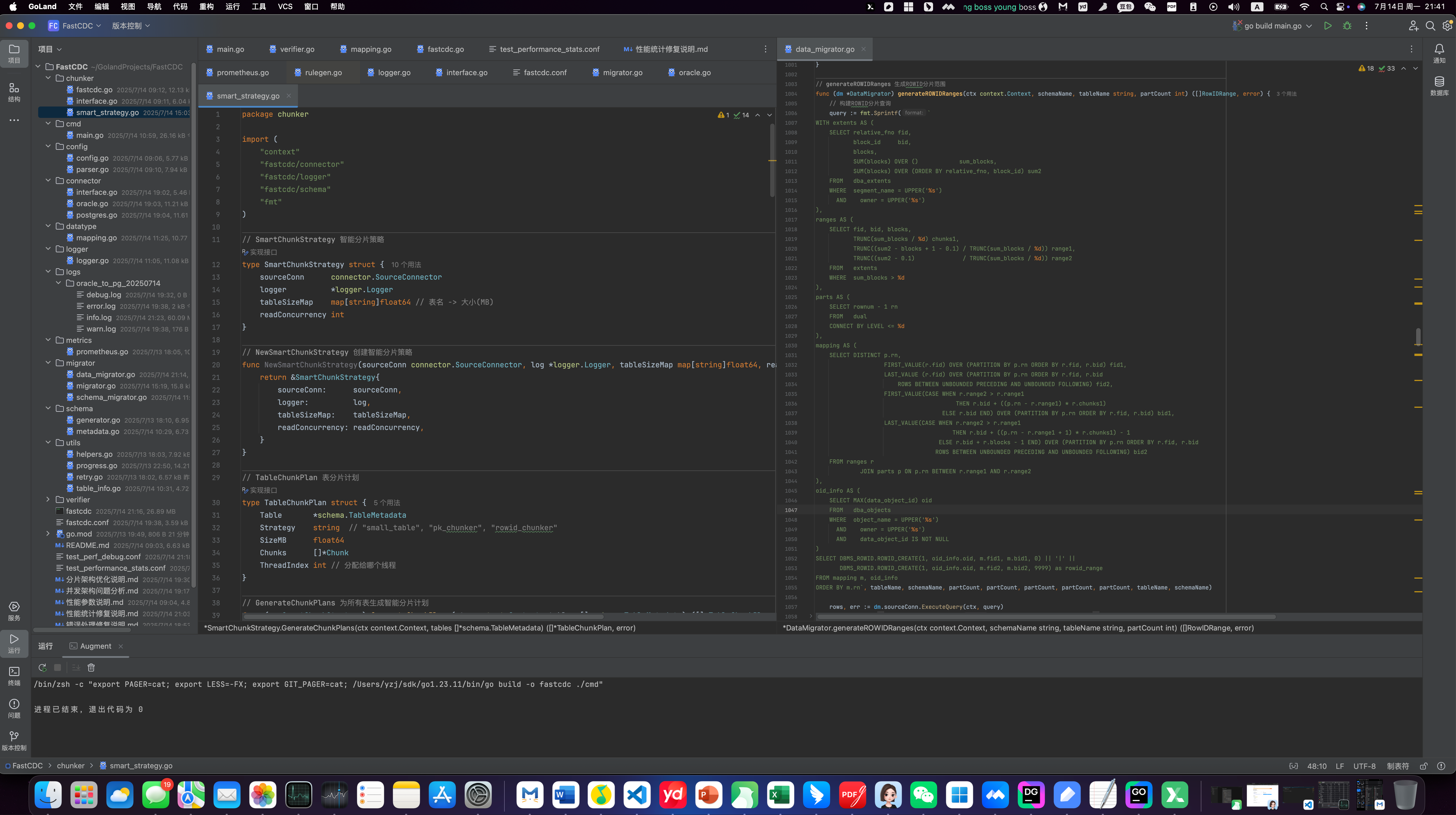Click the trash icon to clear run output
The width and height of the screenshot is (1456, 815).
(x=91, y=667)
